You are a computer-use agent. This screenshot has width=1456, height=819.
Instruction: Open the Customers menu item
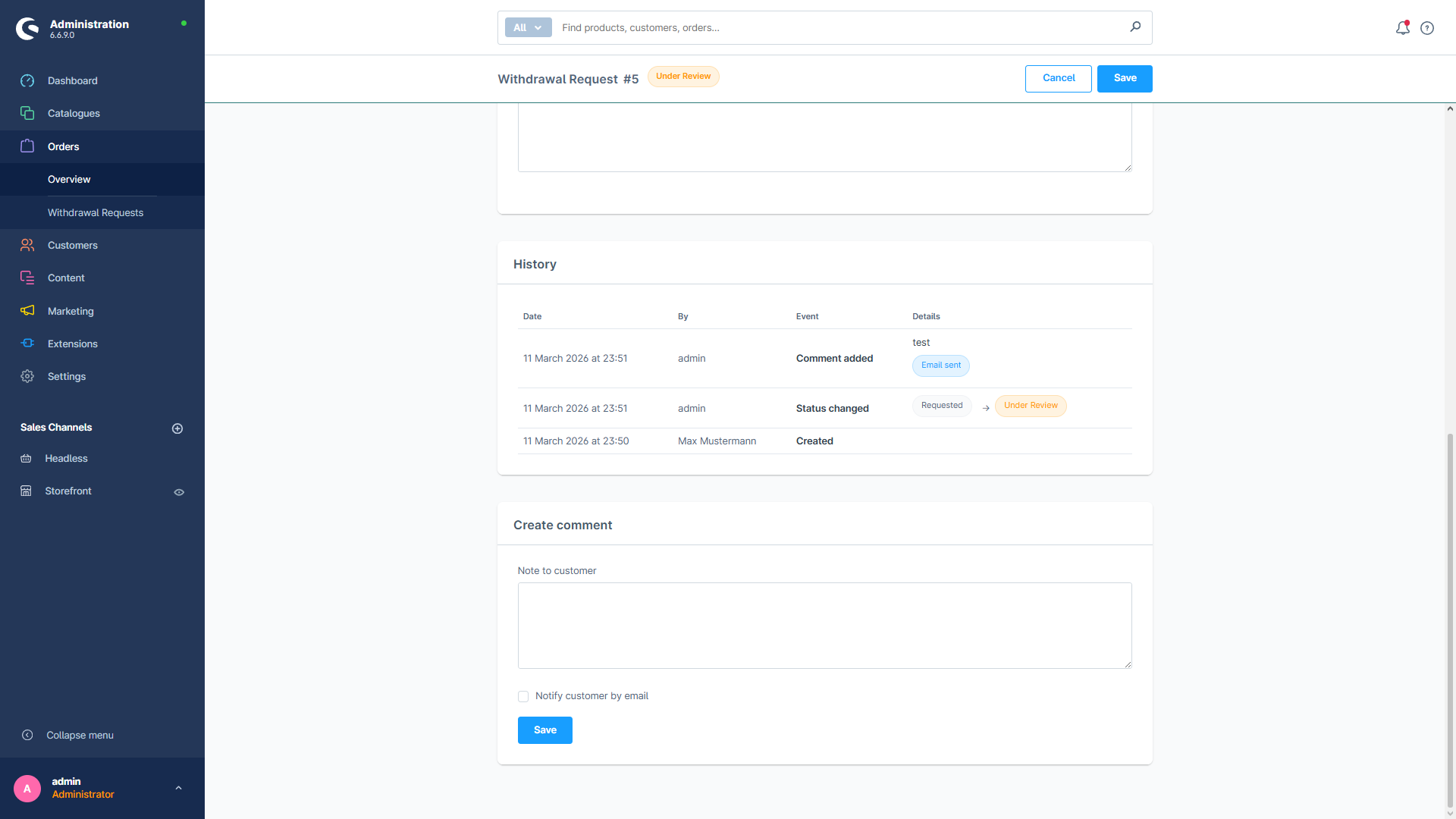coord(72,245)
